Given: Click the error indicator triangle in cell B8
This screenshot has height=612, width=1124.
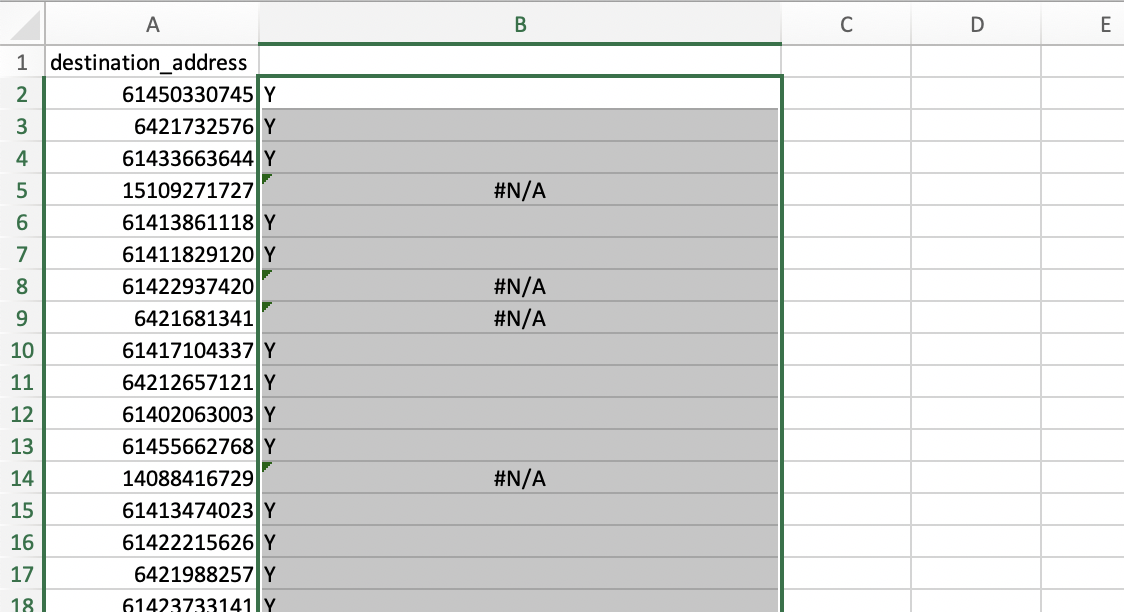Looking at the screenshot, I should (265, 274).
